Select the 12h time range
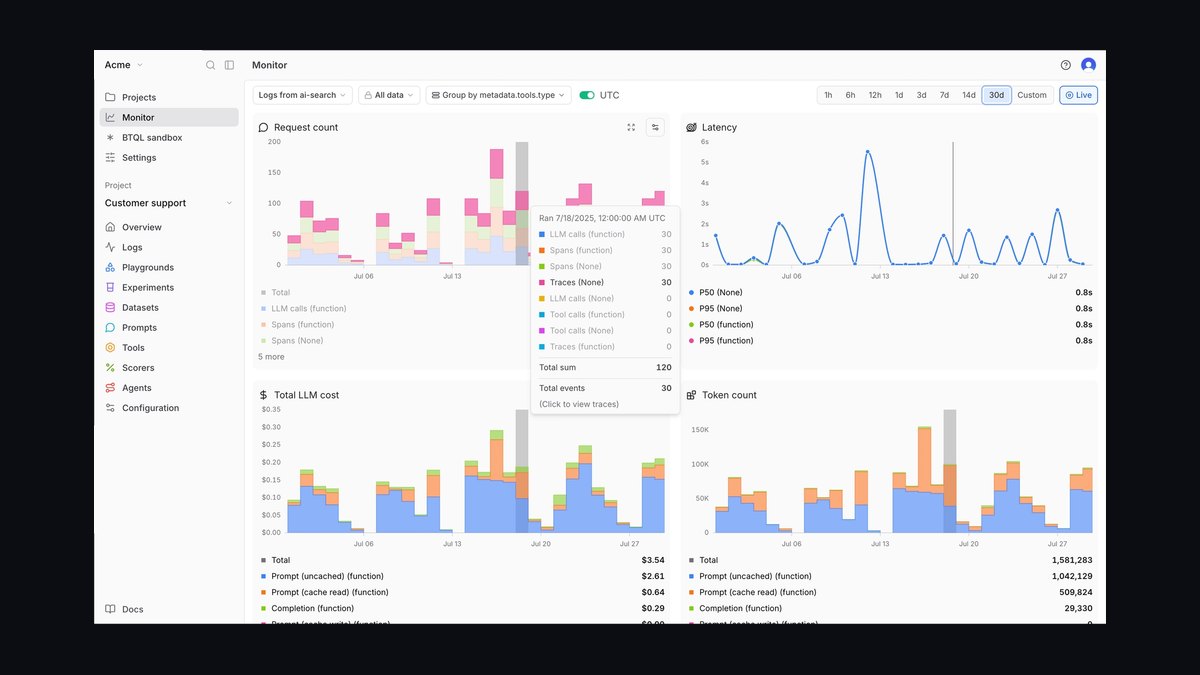The image size is (1200, 675). [x=875, y=95]
